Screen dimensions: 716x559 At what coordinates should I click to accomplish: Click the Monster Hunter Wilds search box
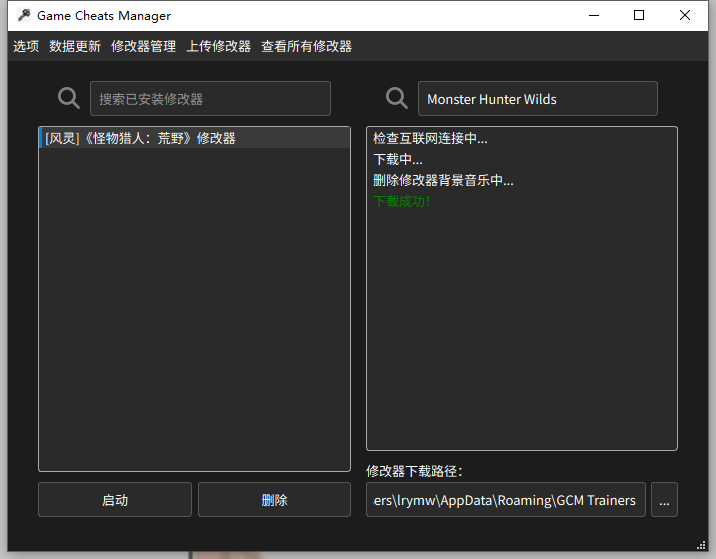coord(537,99)
